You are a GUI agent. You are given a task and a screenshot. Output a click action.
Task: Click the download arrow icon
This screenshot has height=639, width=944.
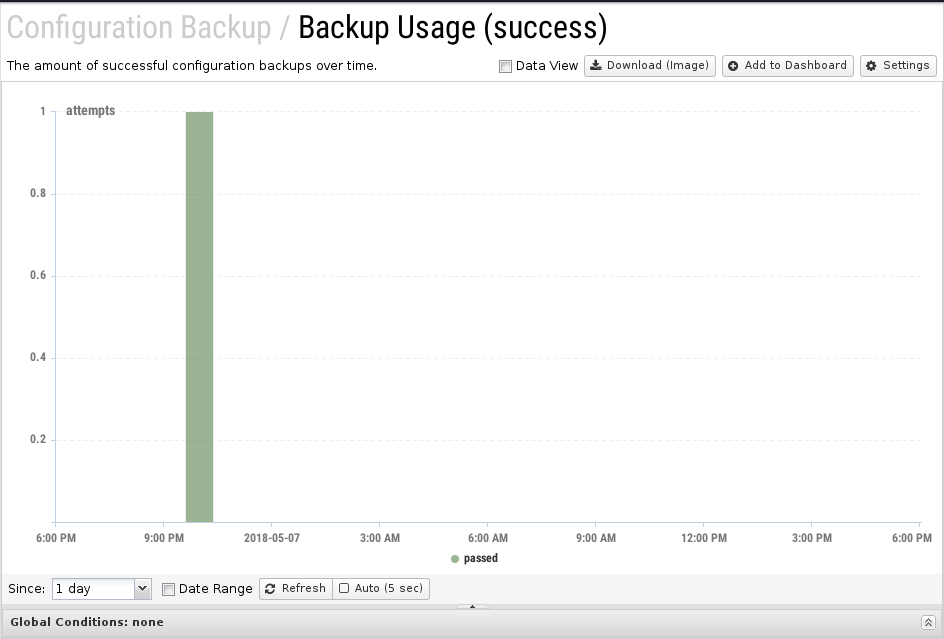[x=595, y=65]
